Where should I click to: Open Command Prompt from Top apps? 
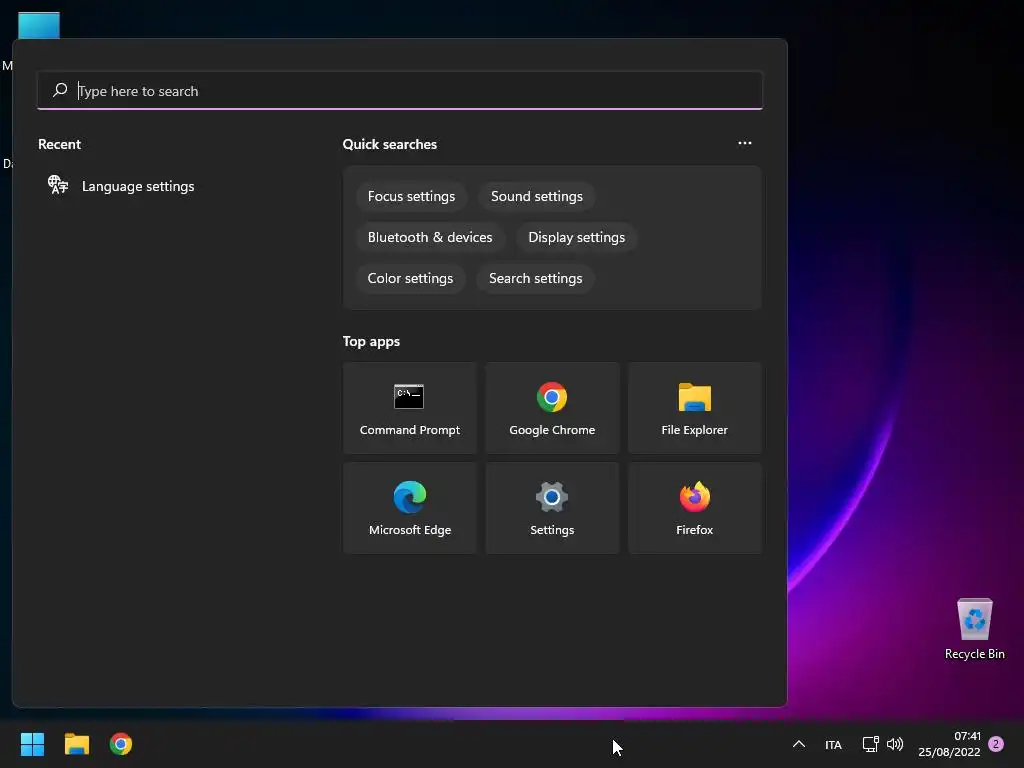point(409,408)
